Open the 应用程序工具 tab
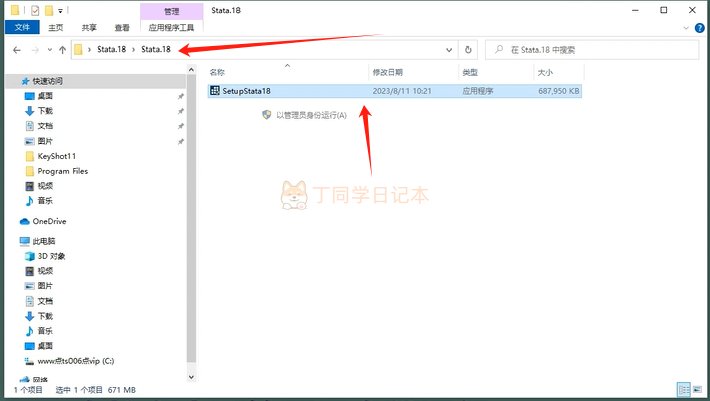 tap(171, 28)
